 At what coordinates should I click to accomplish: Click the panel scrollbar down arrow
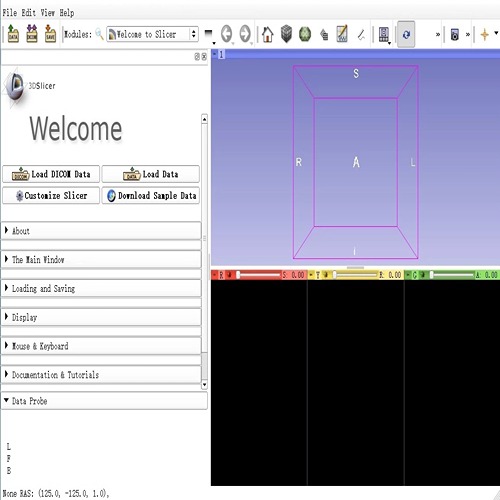(204, 385)
